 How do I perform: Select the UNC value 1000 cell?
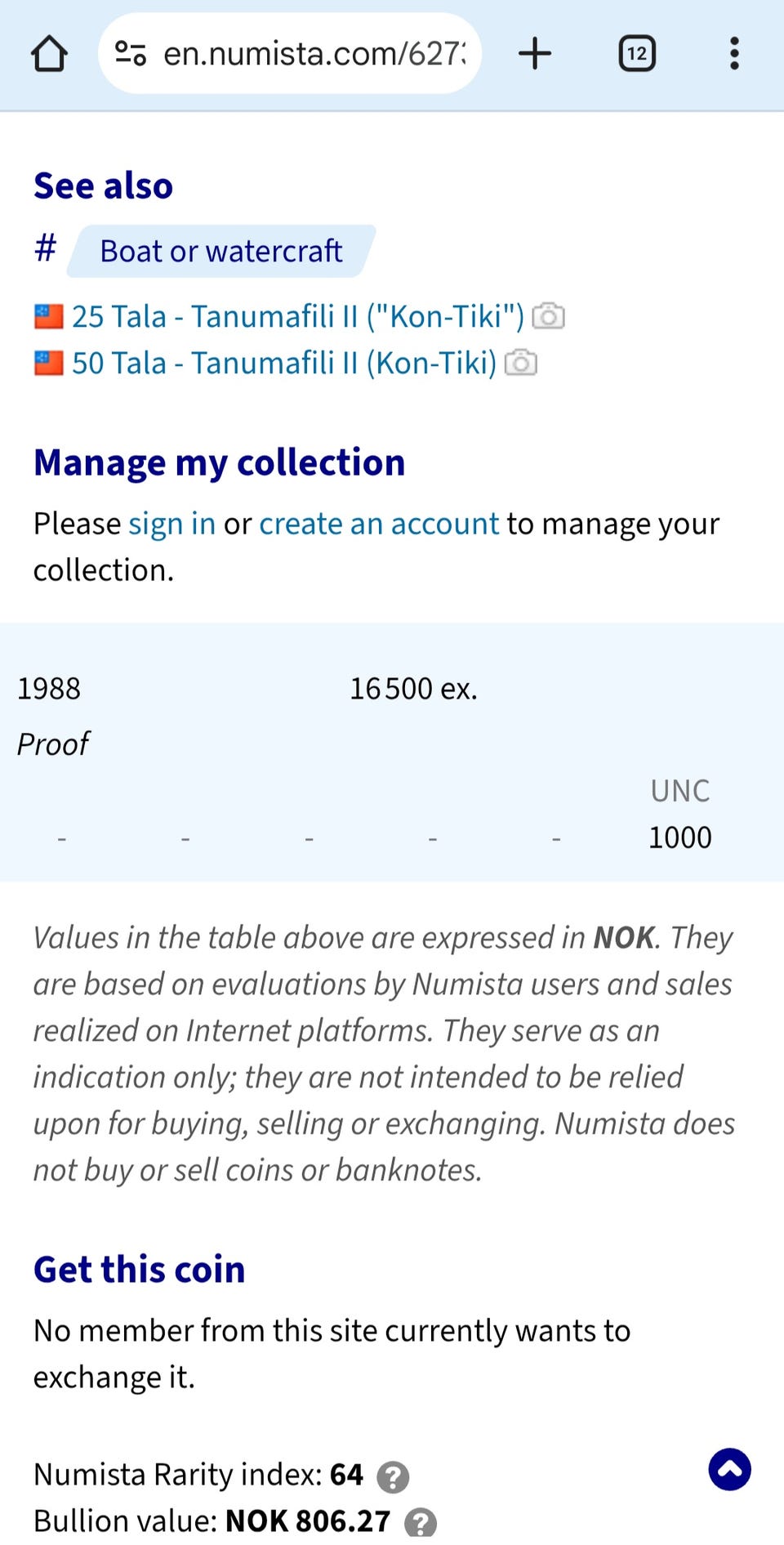coord(679,837)
